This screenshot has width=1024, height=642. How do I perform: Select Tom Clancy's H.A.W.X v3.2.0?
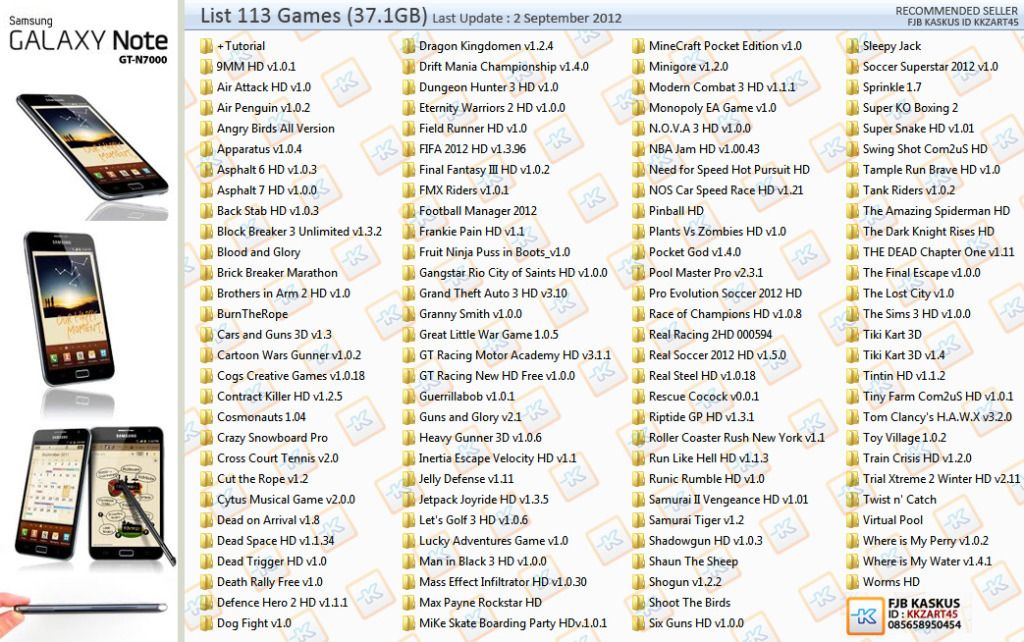[x=937, y=417]
